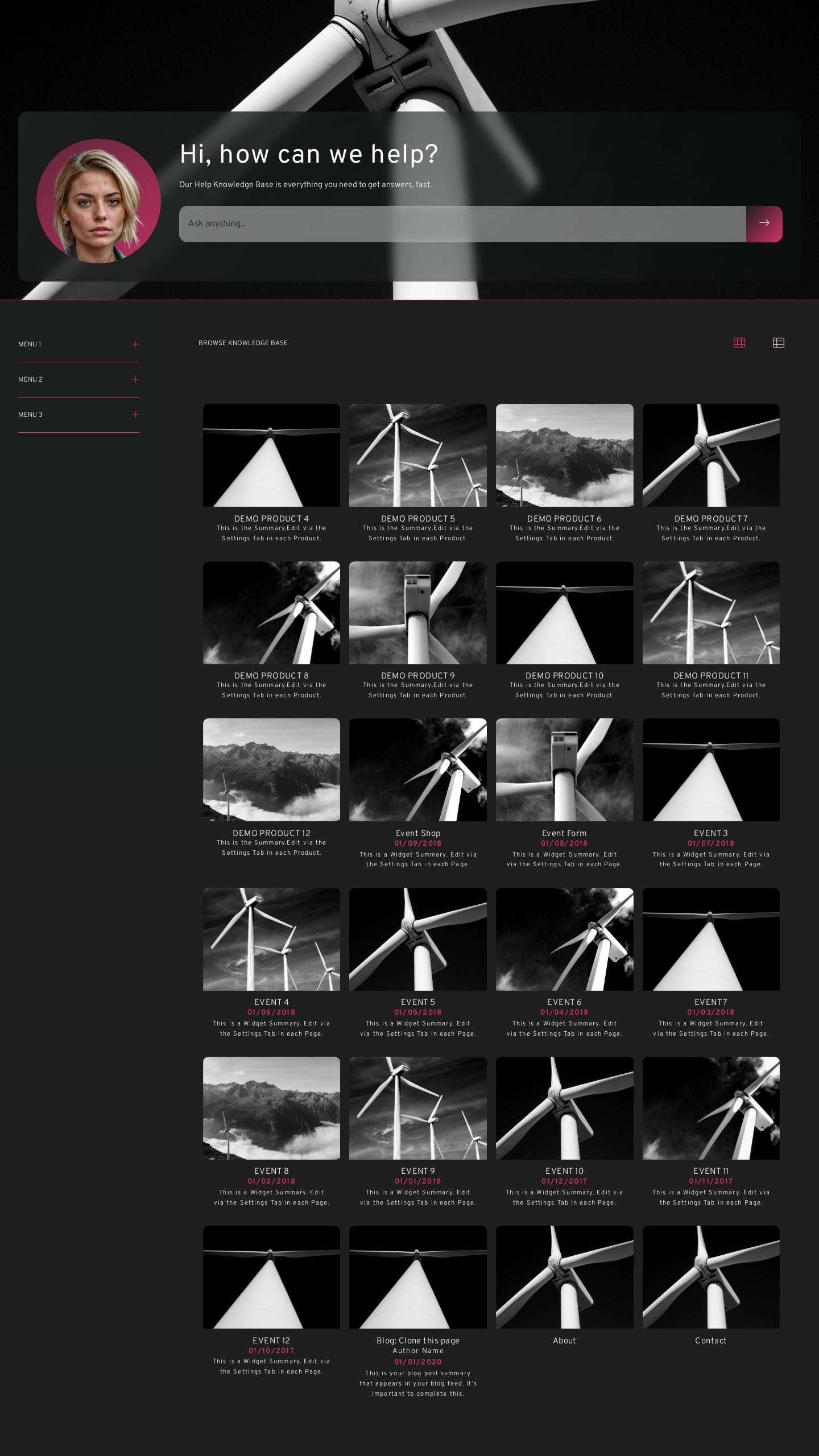Image resolution: width=819 pixels, height=1456 pixels.
Task: Click the search submit arrow button
Action: (x=764, y=224)
